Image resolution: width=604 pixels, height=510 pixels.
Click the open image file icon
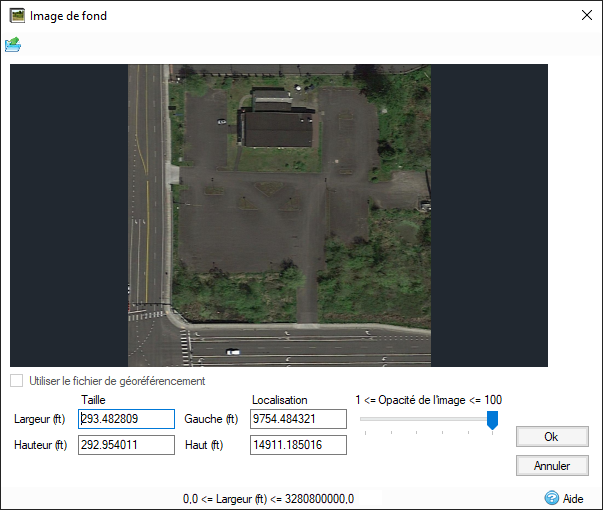[13, 45]
